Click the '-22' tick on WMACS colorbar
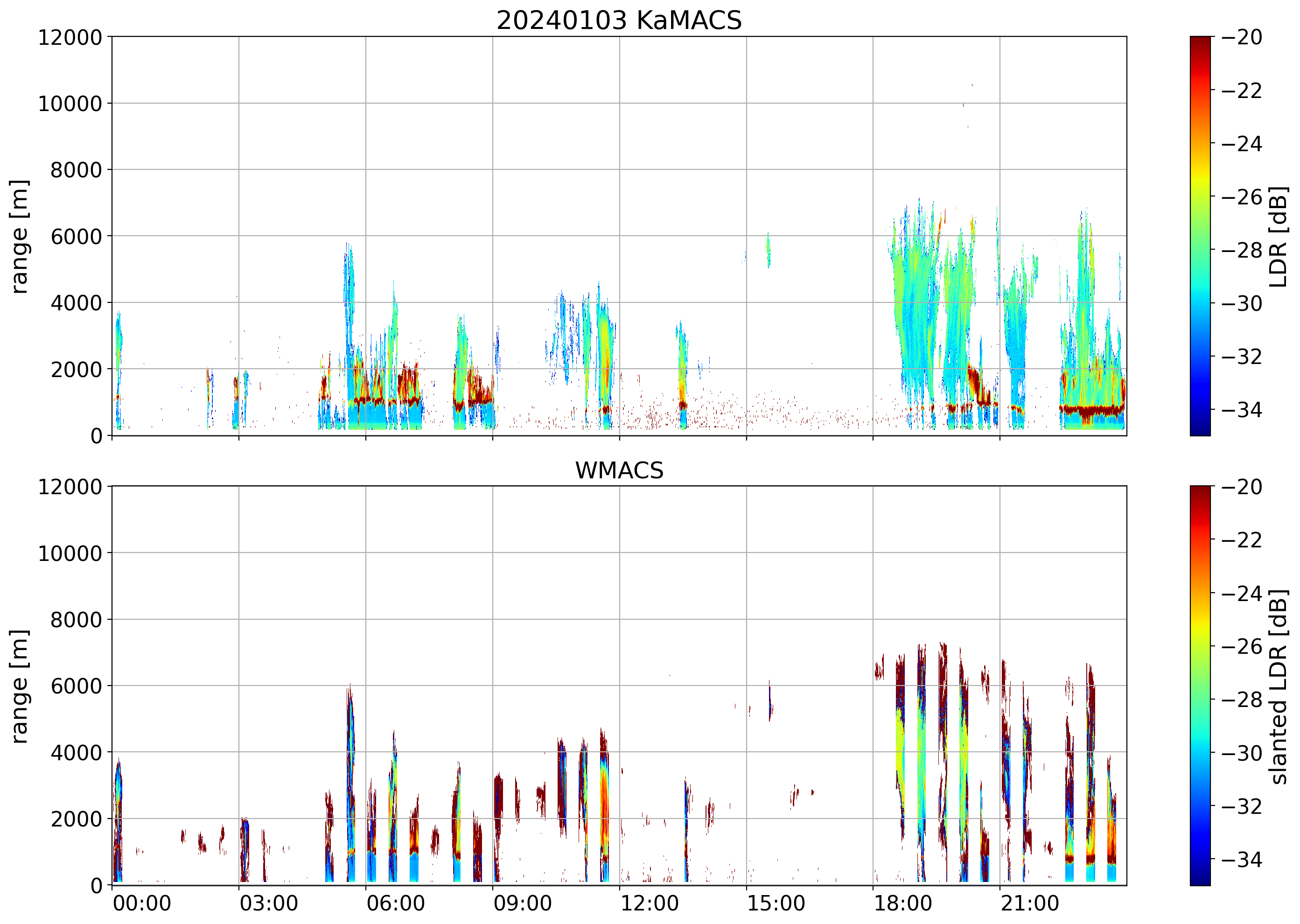 [1241, 540]
